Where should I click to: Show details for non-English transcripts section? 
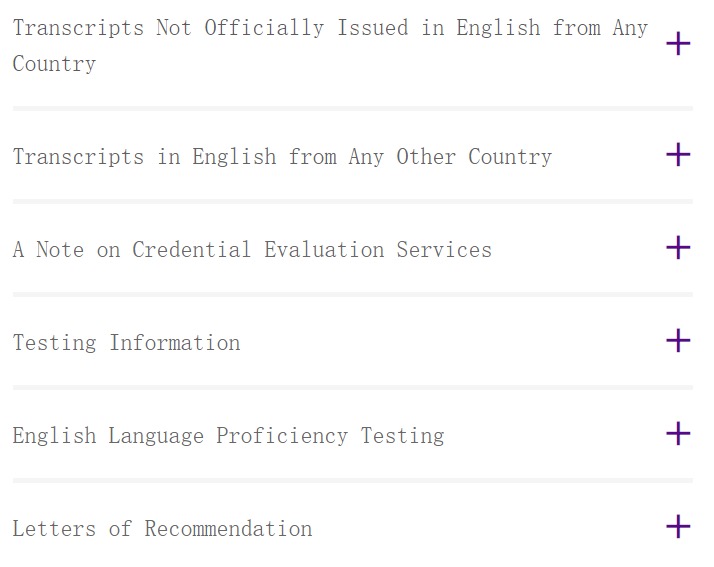click(x=678, y=44)
